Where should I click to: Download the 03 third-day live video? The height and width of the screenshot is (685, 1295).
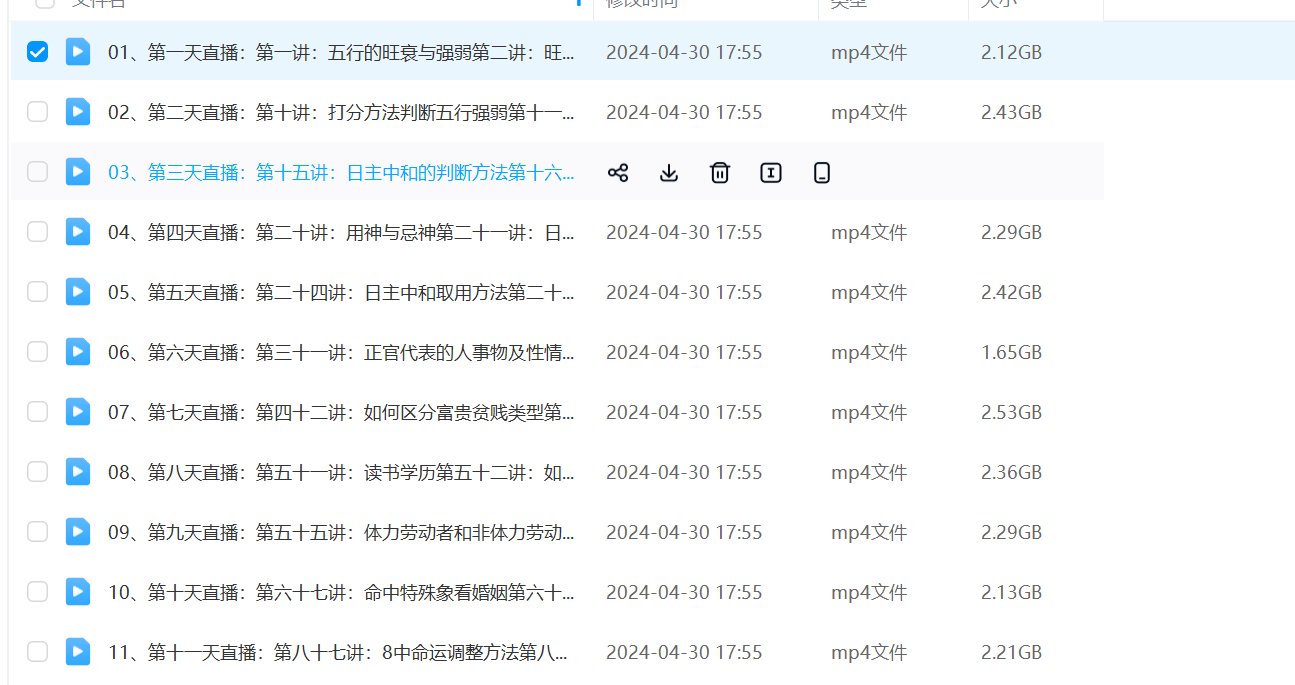[669, 173]
